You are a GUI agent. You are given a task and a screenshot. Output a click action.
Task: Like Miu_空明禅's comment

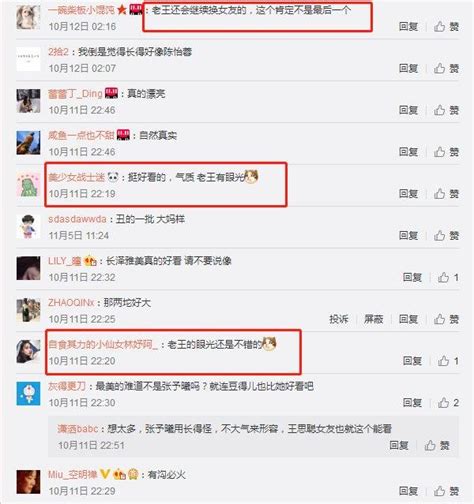click(446, 491)
